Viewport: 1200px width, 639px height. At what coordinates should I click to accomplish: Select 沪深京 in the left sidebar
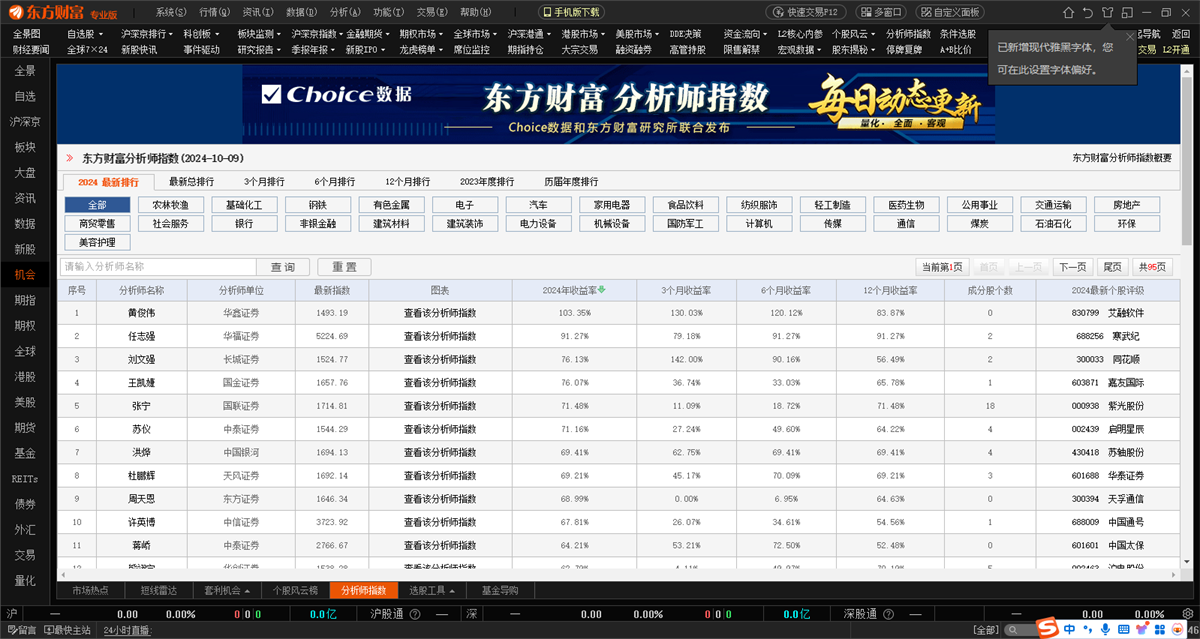click(25, 121)
